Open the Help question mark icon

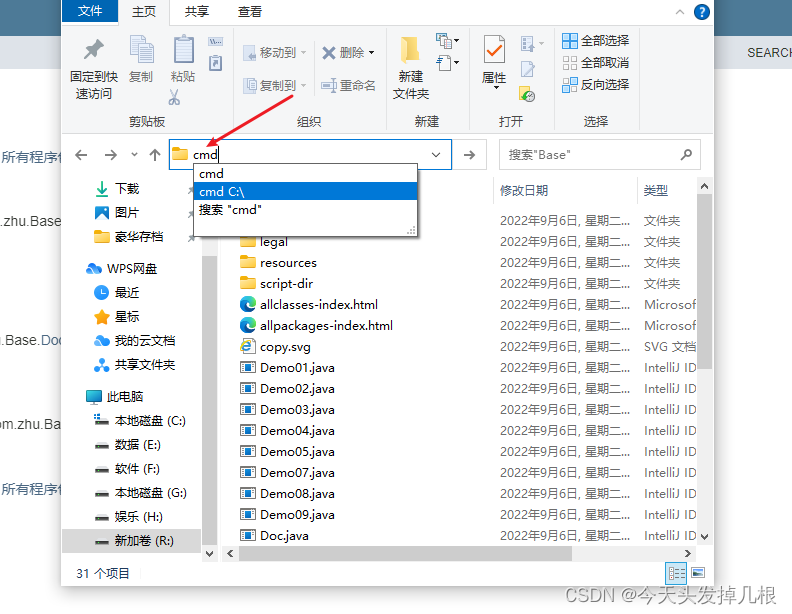702,12
